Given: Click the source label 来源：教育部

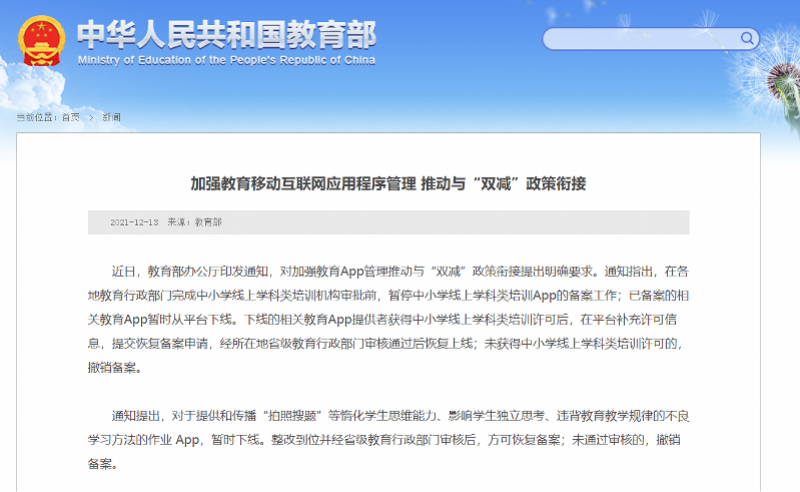Looking at the screenshot, I should coord(194,222).
